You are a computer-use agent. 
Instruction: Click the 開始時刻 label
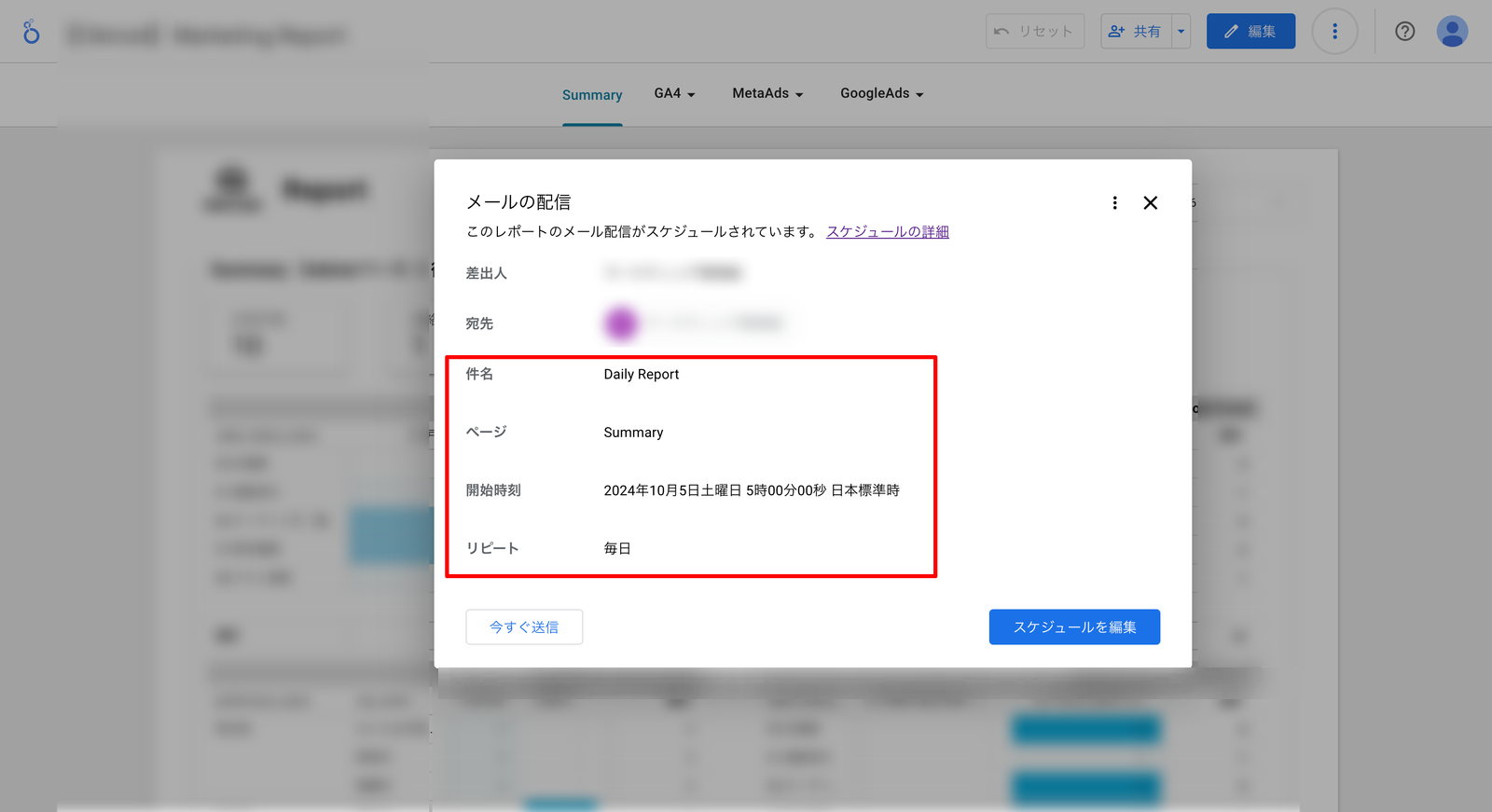point(493,490)
